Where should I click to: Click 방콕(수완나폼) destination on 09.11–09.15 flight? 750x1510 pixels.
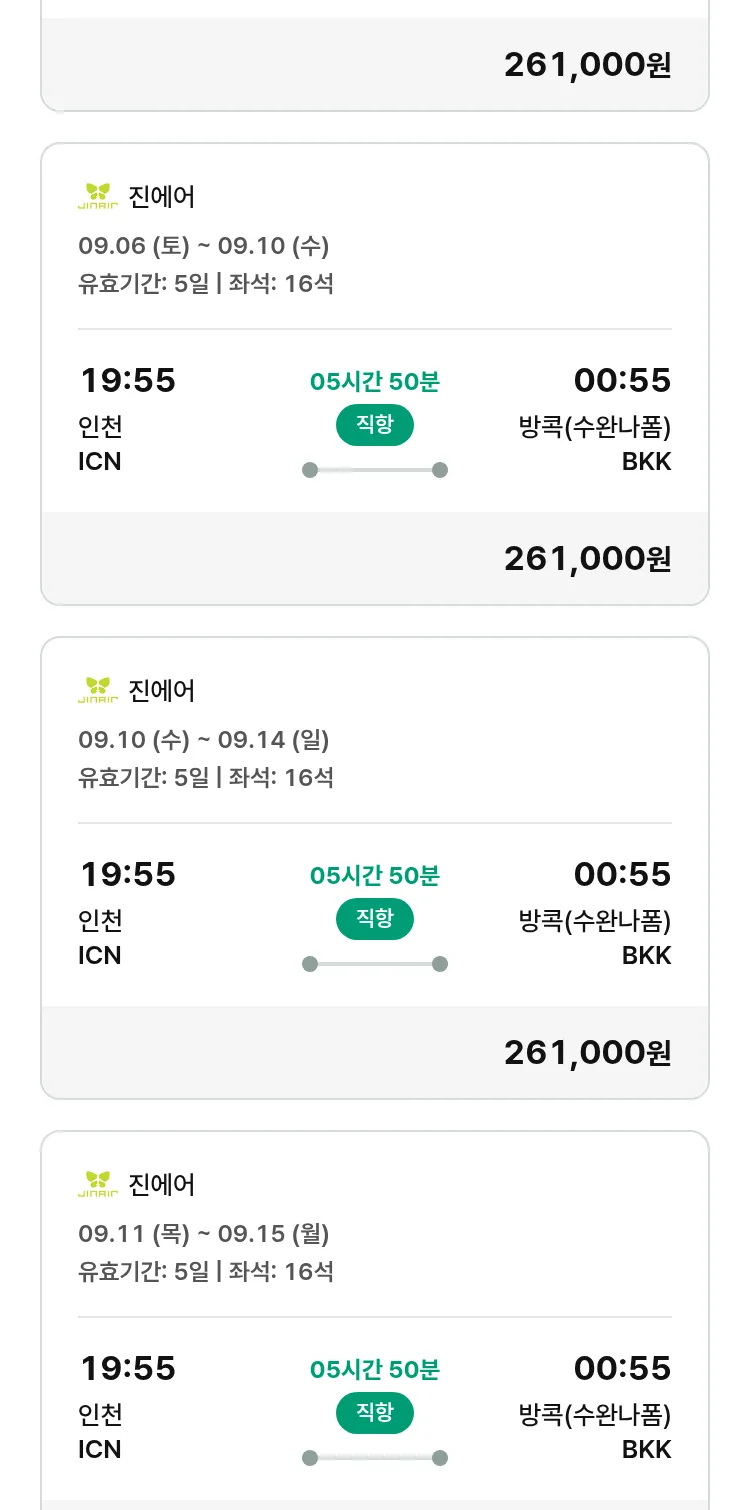pos(595,1416)
